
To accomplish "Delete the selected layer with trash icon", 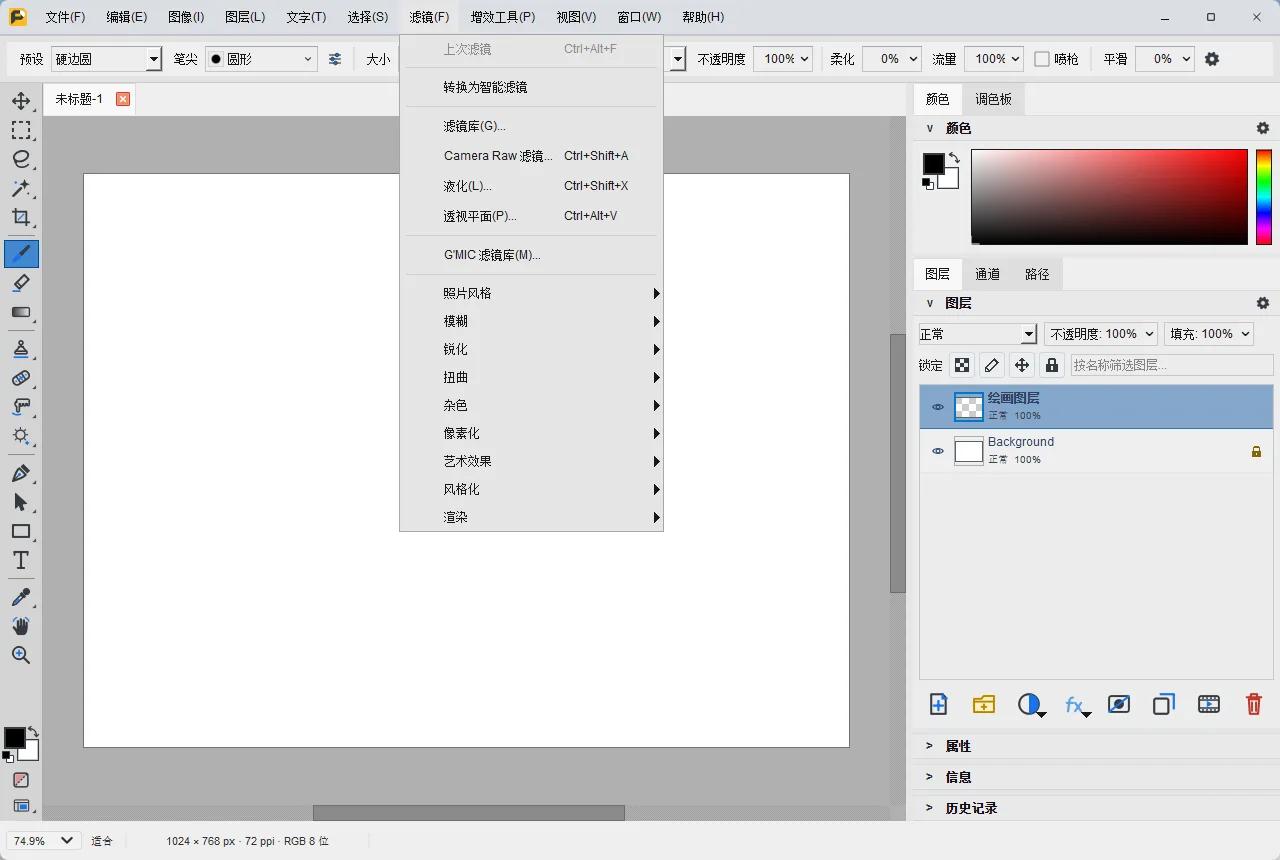I will coord(1254,704).
